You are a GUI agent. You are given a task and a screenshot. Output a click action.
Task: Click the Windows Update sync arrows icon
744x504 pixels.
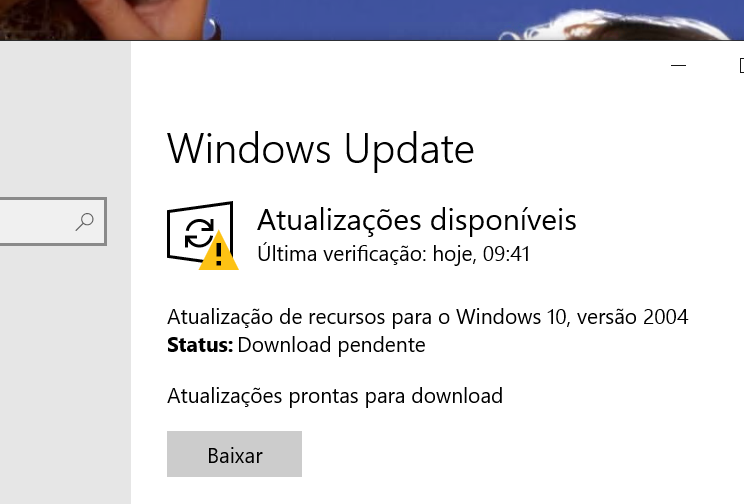(199, 233)
